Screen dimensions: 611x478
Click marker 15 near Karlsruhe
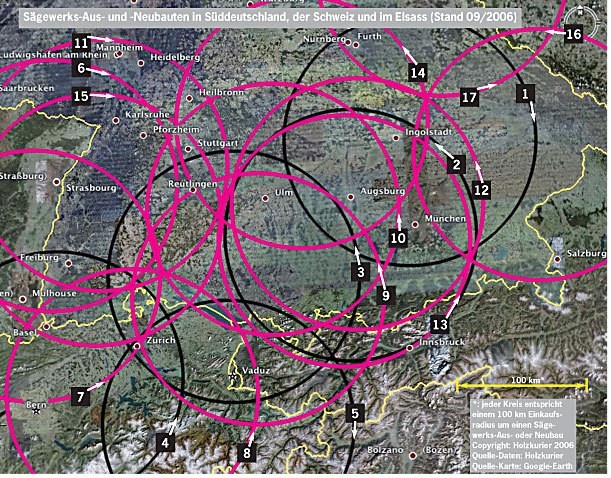click(81, 96)
